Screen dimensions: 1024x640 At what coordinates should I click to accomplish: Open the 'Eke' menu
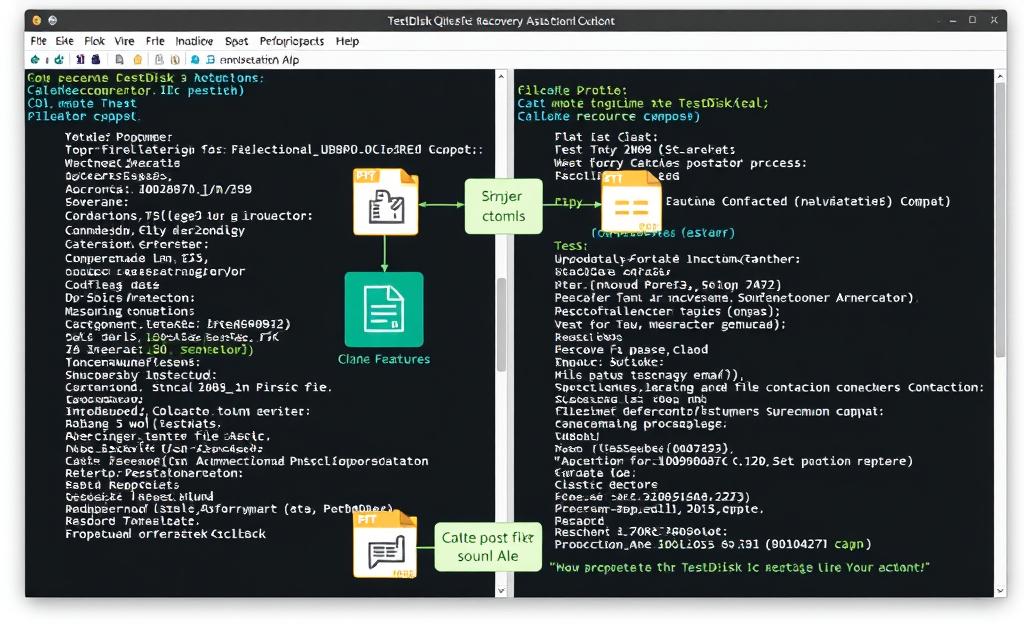[x=65, y=41]
